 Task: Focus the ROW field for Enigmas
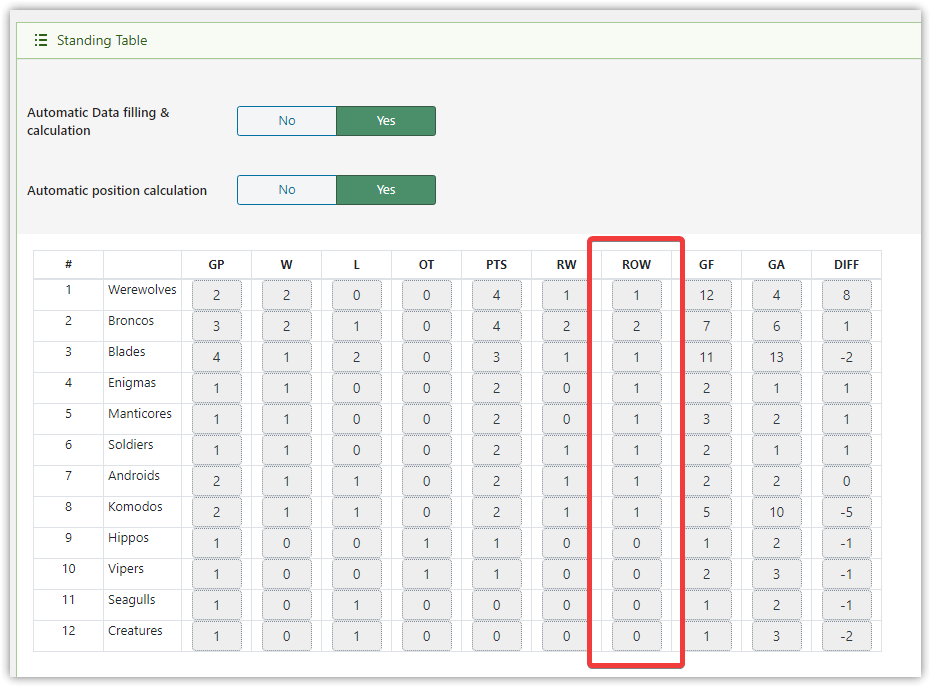636,388
